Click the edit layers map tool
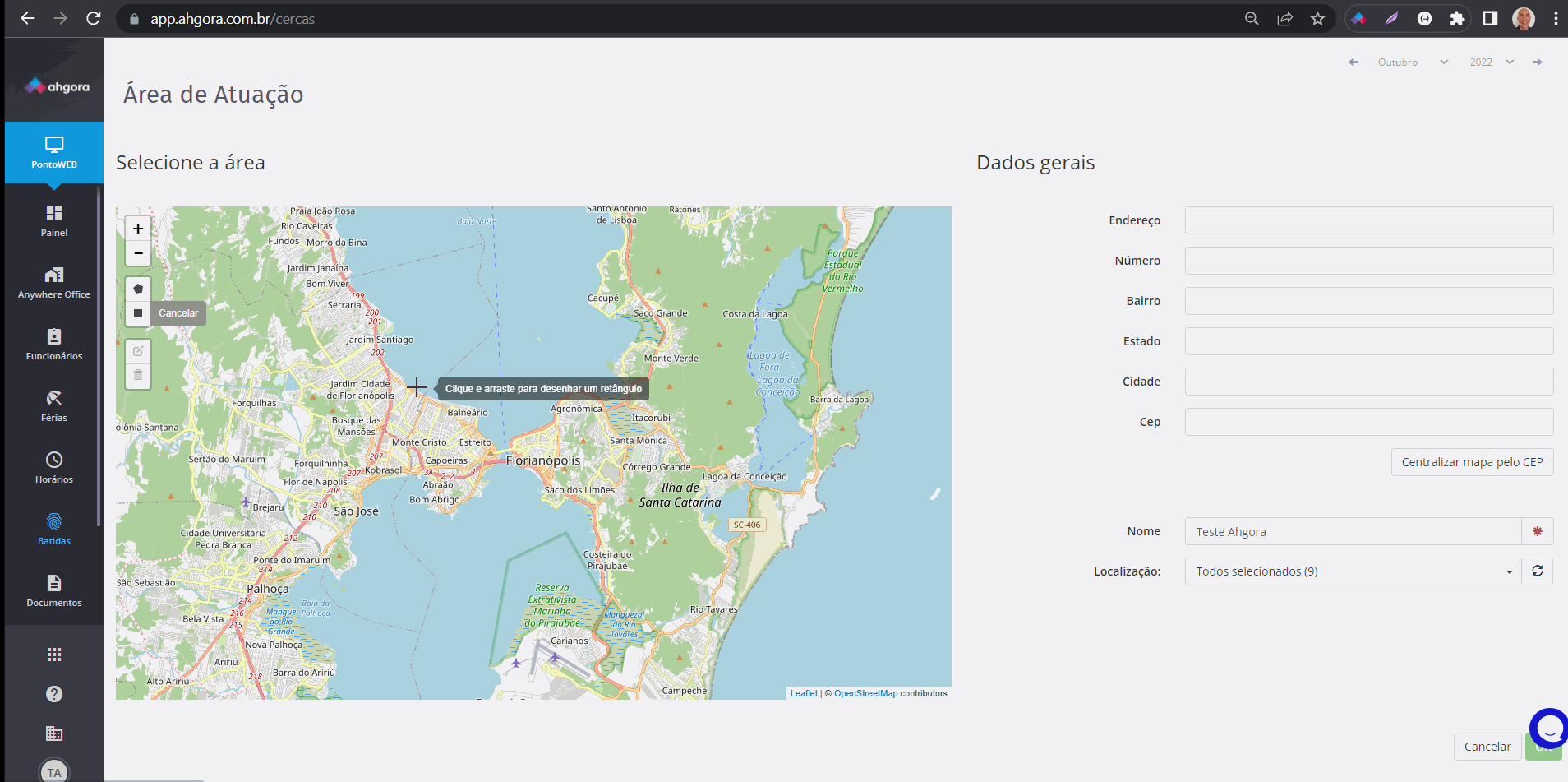 (138, 351)
